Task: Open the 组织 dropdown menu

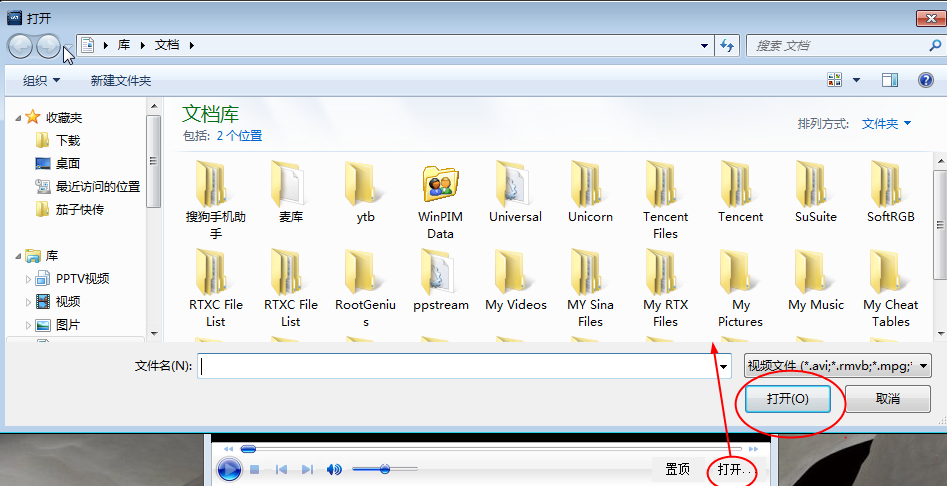Action: pyautogui.click(x=42, y=80)
